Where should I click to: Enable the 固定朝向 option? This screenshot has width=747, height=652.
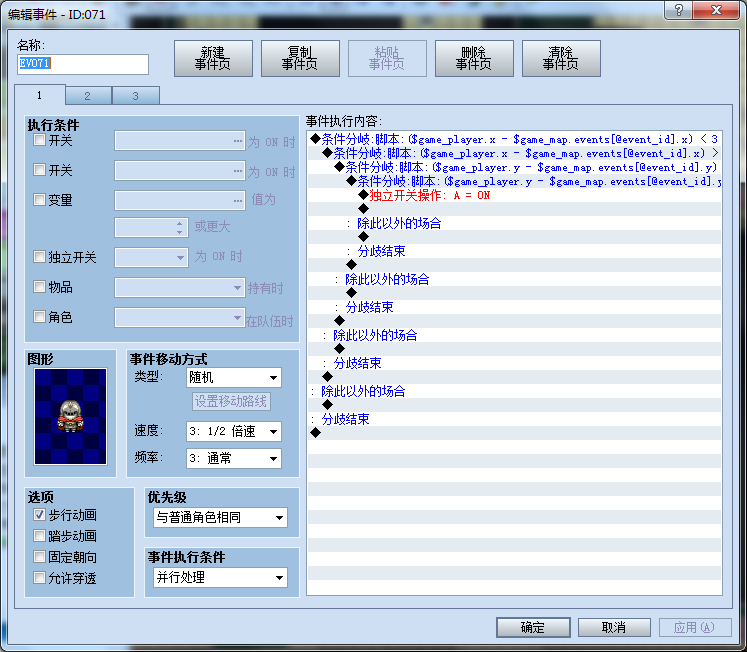(x=39, y=556)
